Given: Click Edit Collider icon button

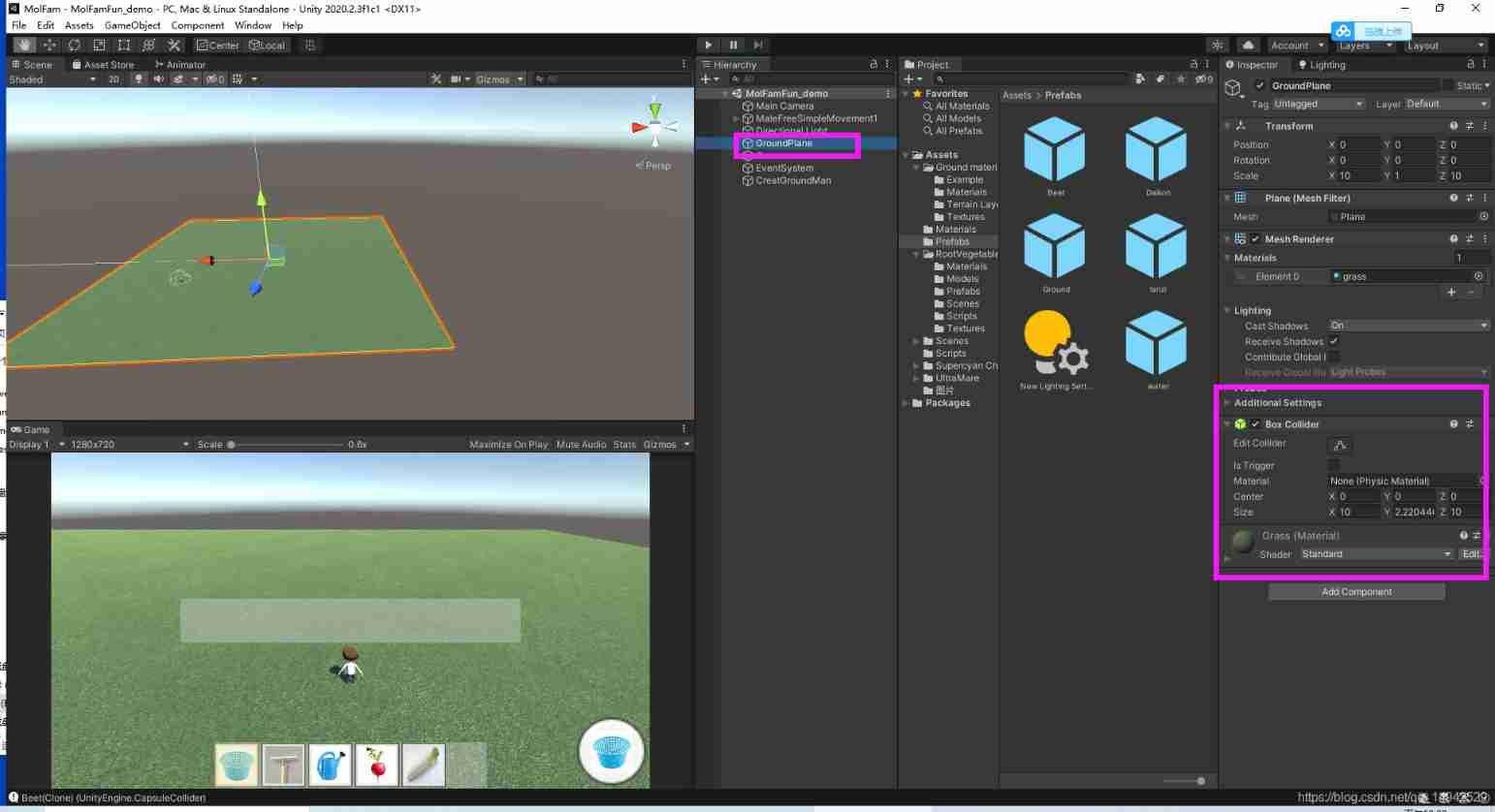Looking at the screenshot, I should pos(1340,445).
